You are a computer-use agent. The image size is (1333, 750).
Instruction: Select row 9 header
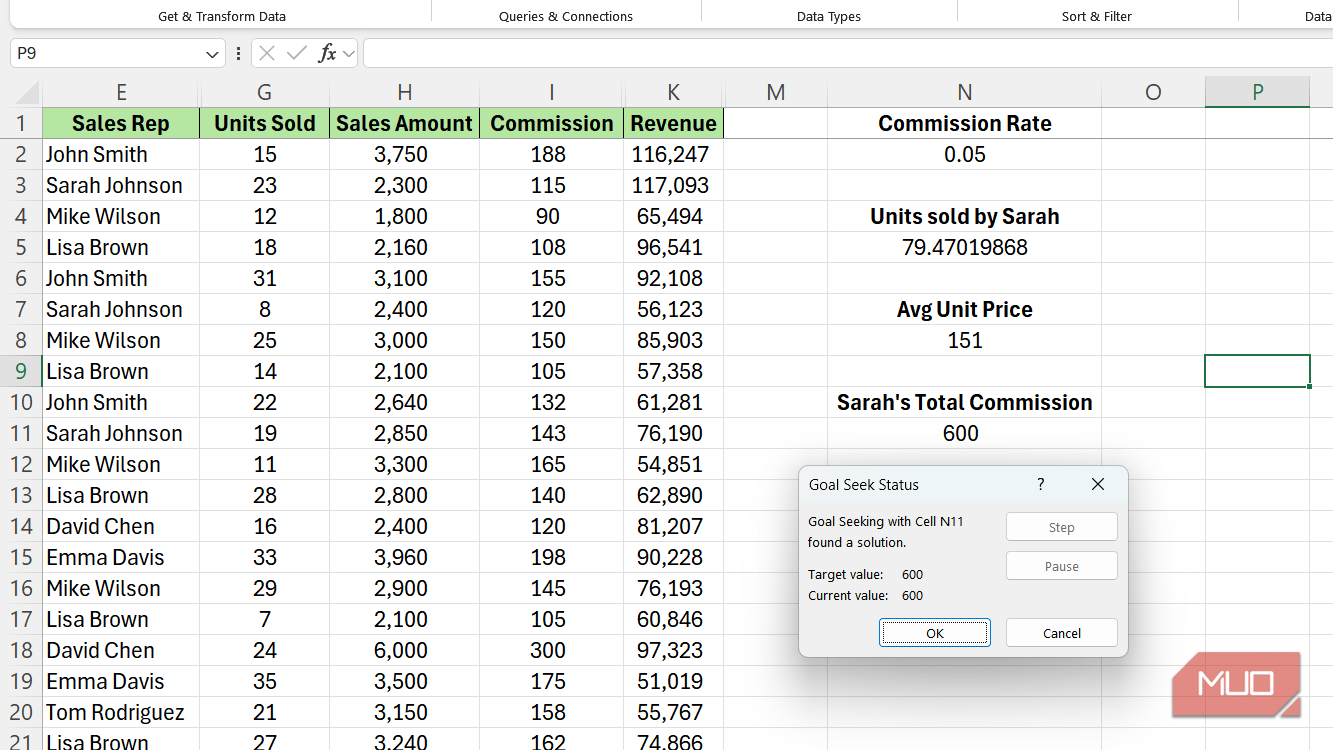coord(21,371)
